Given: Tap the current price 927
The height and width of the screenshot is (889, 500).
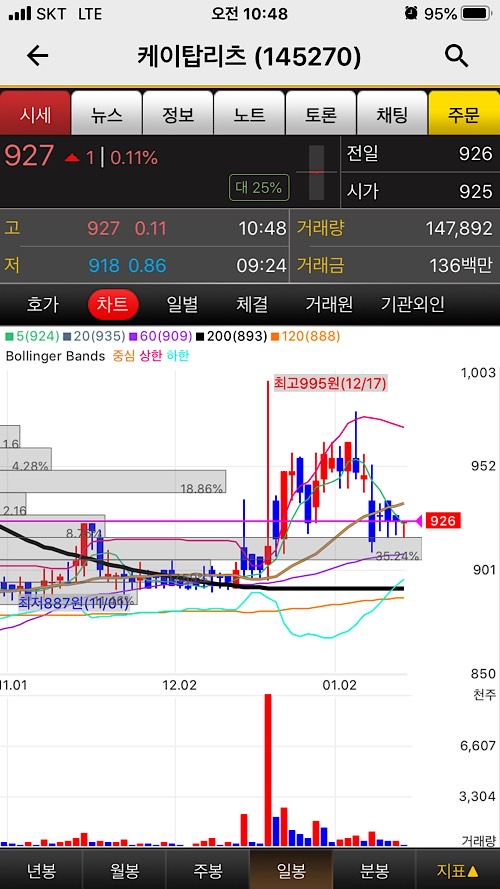Looking at the screenshot, I should pyautogui.click(x=29, y=156).
